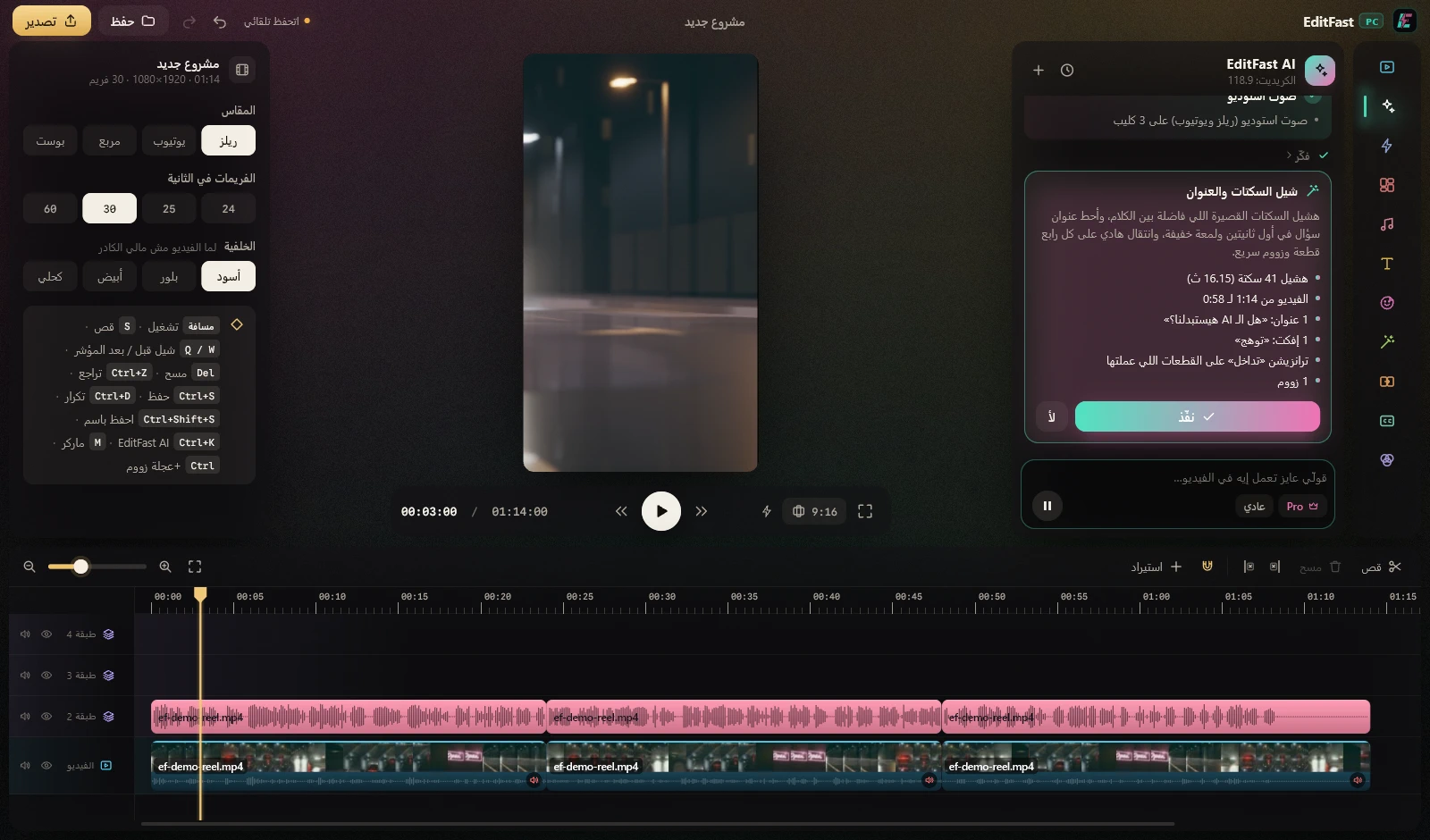This screenshot has height=840, width=1430.
Task: Toggle the timeline magnet snapping icon
Action: [x=1207, y=567]
